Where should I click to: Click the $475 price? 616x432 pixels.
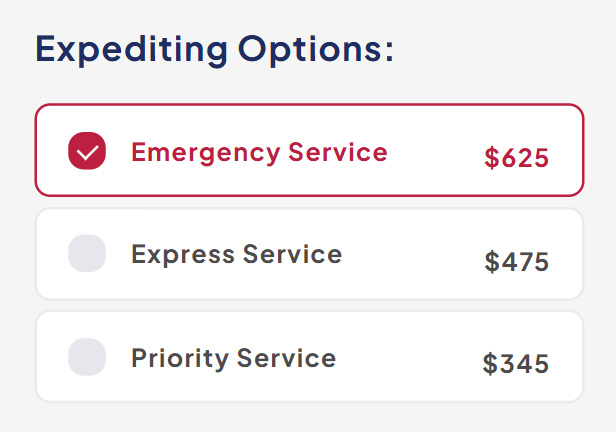coord(516,262)
